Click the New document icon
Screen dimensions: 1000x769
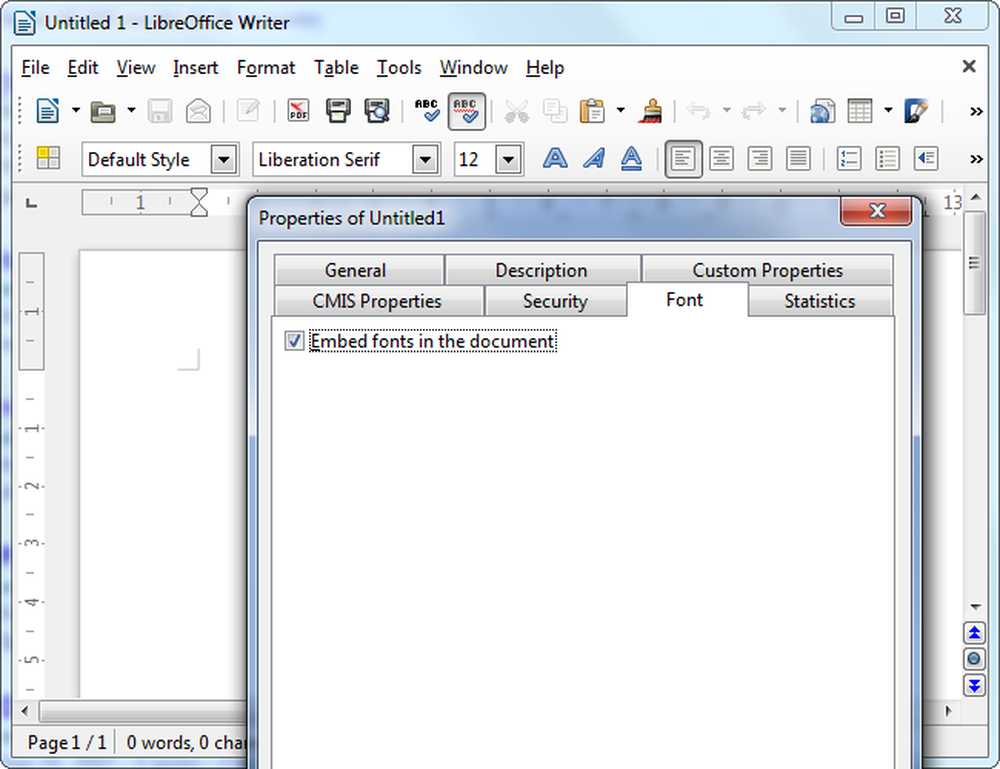pos(48,111)
